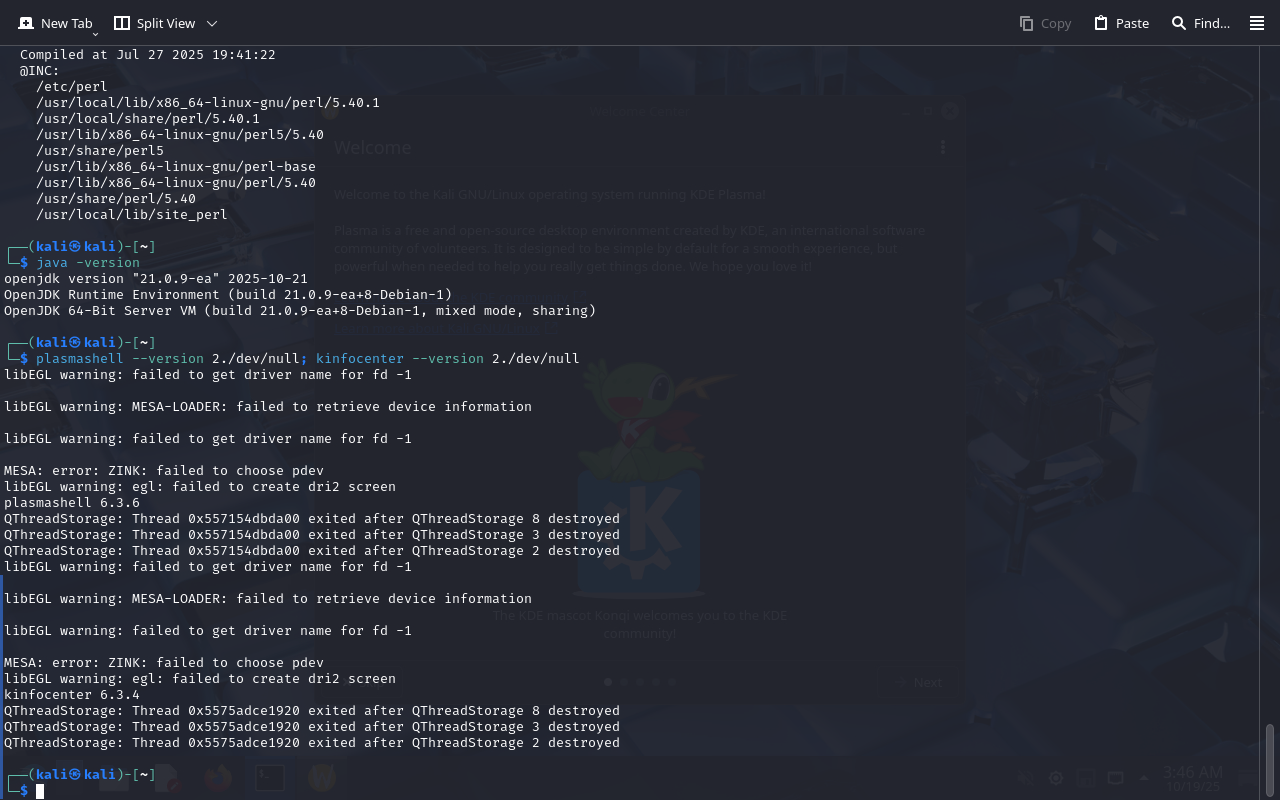Click the Paste clipboard icon
1280x800 pixels.
click(x=1101, y=23)
